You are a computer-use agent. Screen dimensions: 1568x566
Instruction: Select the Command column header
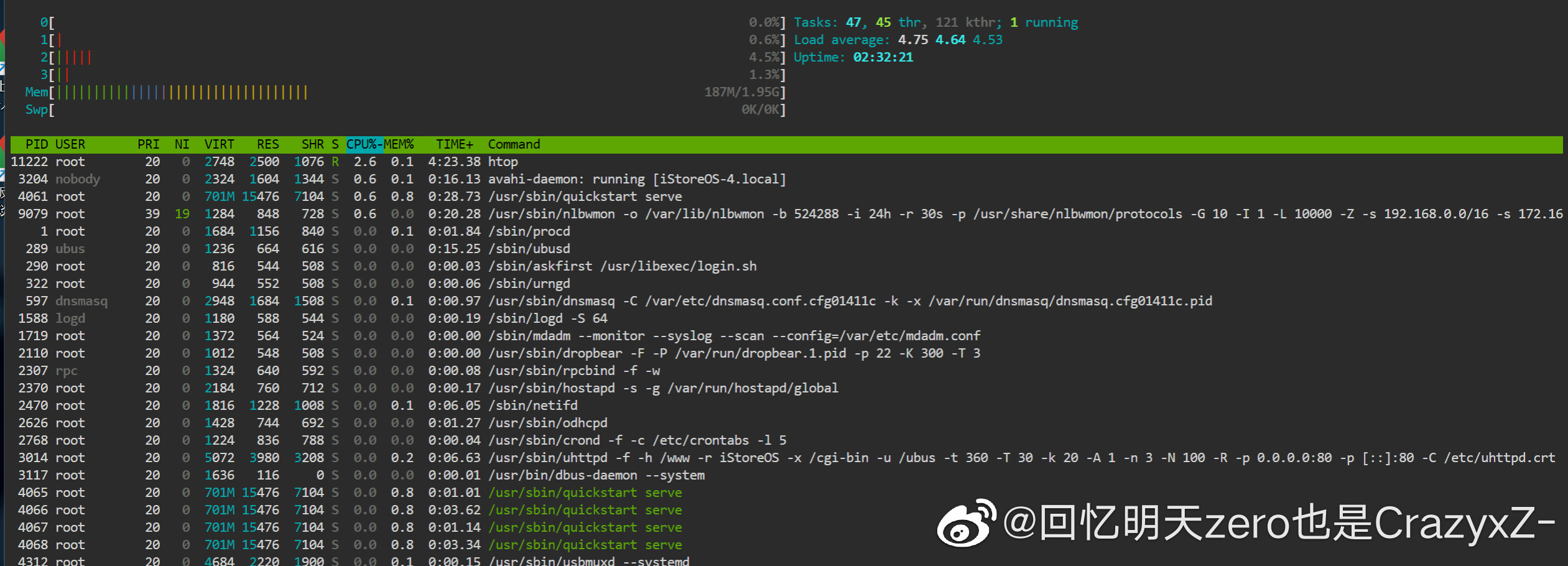(514, 144)
